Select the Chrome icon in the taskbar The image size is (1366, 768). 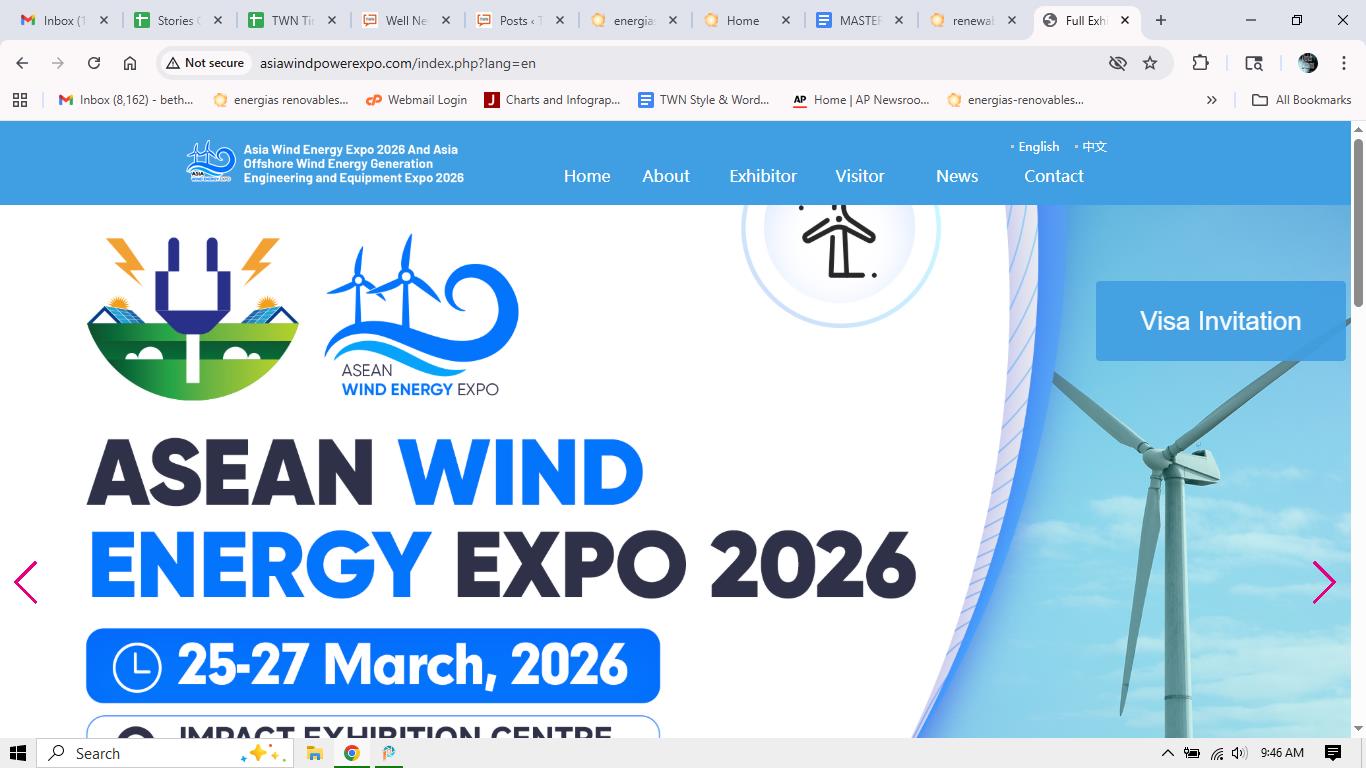click(351, 753)
